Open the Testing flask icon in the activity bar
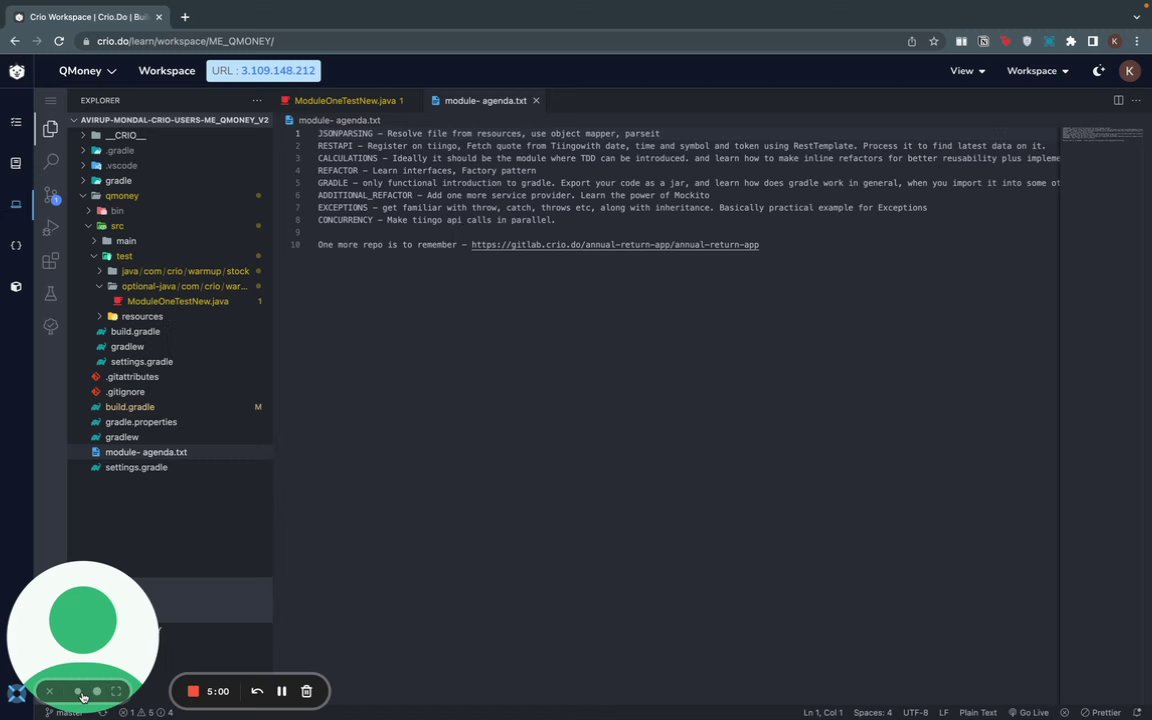Image resolution: width=1152 pixels, height=720 pixels. (51, 294)
